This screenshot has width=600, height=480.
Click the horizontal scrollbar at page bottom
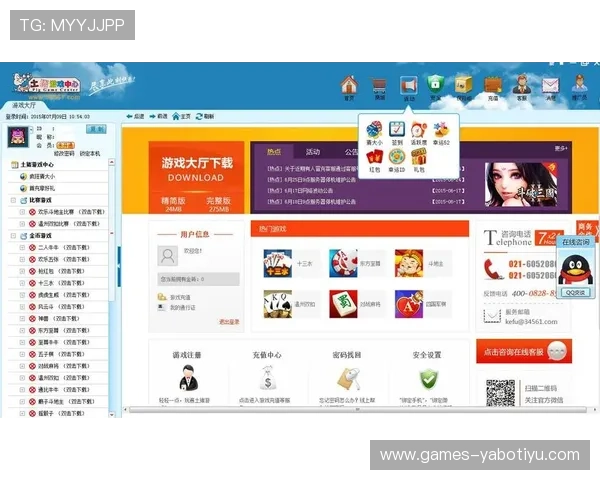357,410
